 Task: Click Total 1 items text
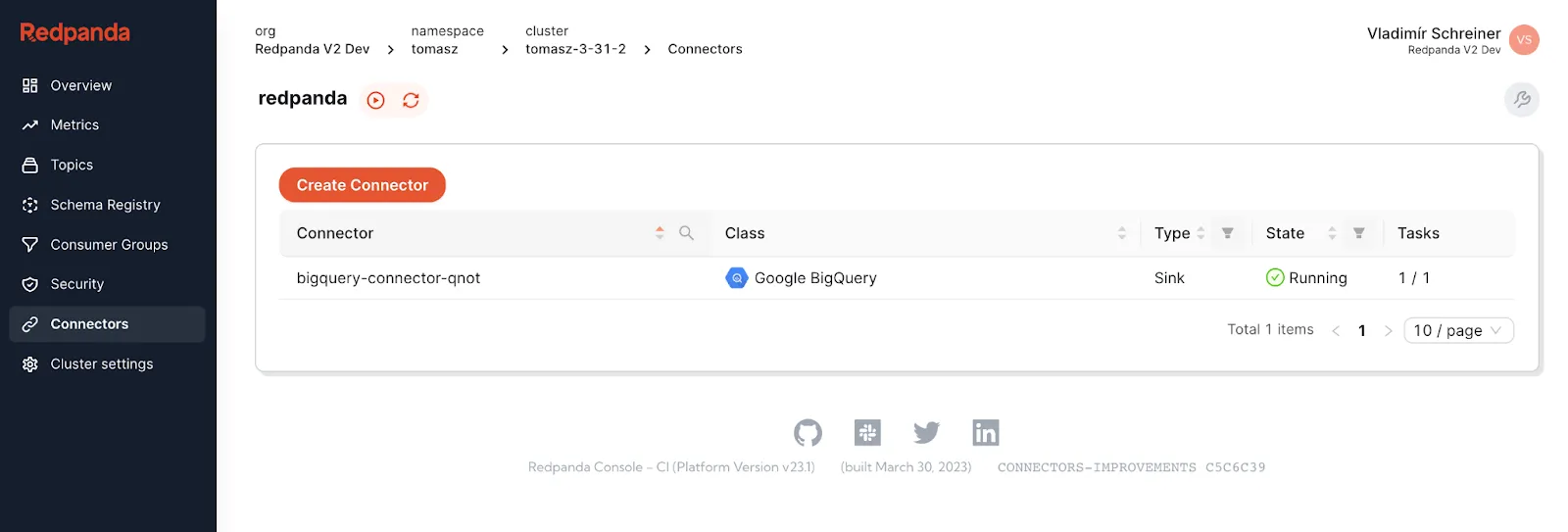point(1270,330)
